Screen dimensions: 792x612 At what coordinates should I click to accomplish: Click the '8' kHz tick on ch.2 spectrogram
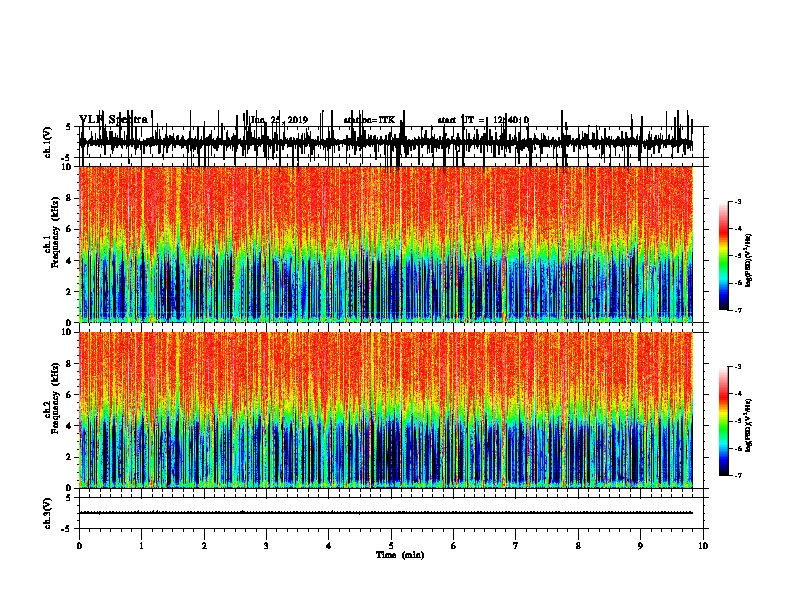coord(69,364)
